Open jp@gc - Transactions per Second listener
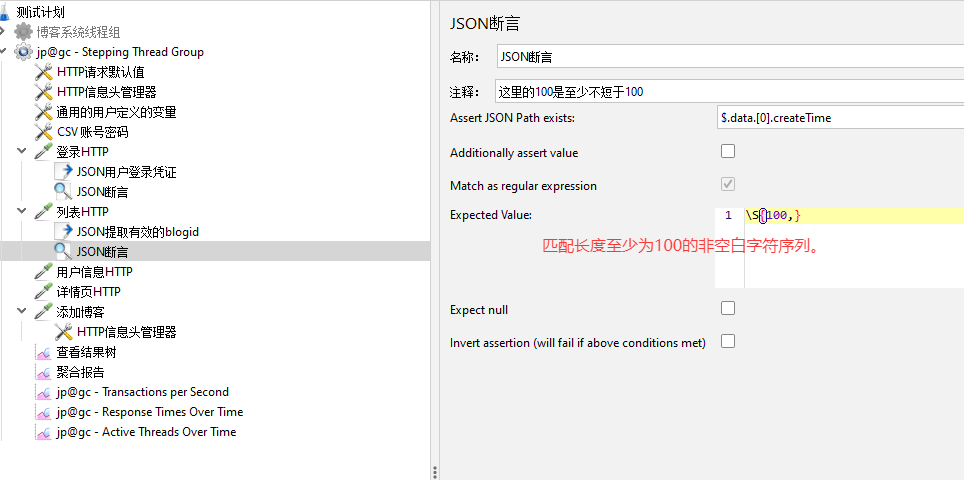This screenshot has height=480, width=964. (143, 392)
